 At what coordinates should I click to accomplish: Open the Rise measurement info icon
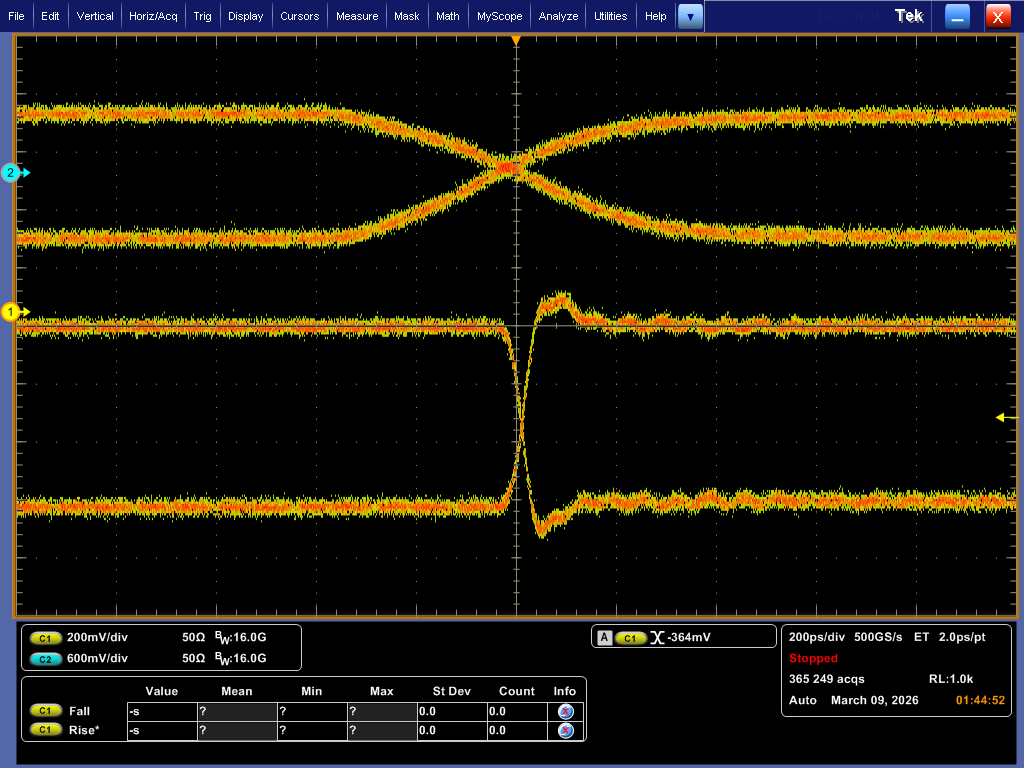tap(565, 730)
